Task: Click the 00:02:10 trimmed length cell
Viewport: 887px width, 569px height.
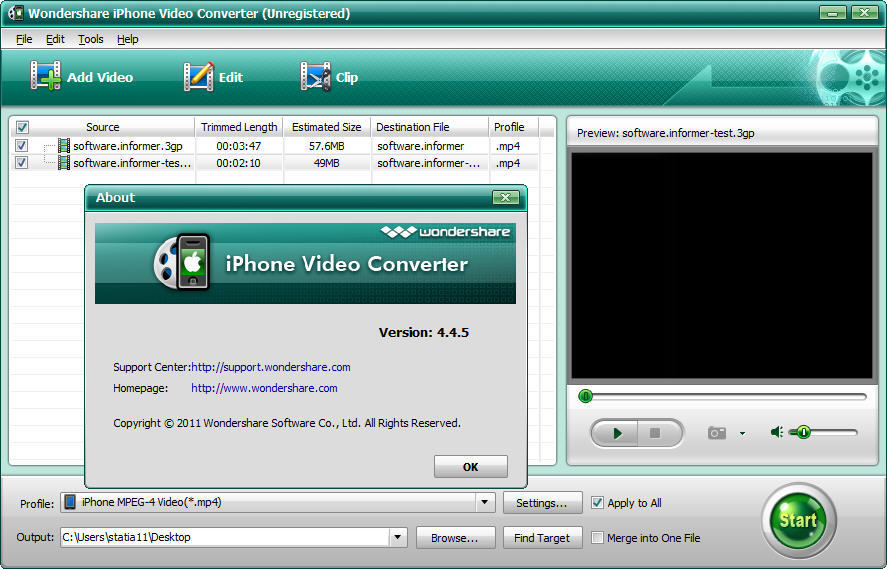Action: (x=239, y=163)
